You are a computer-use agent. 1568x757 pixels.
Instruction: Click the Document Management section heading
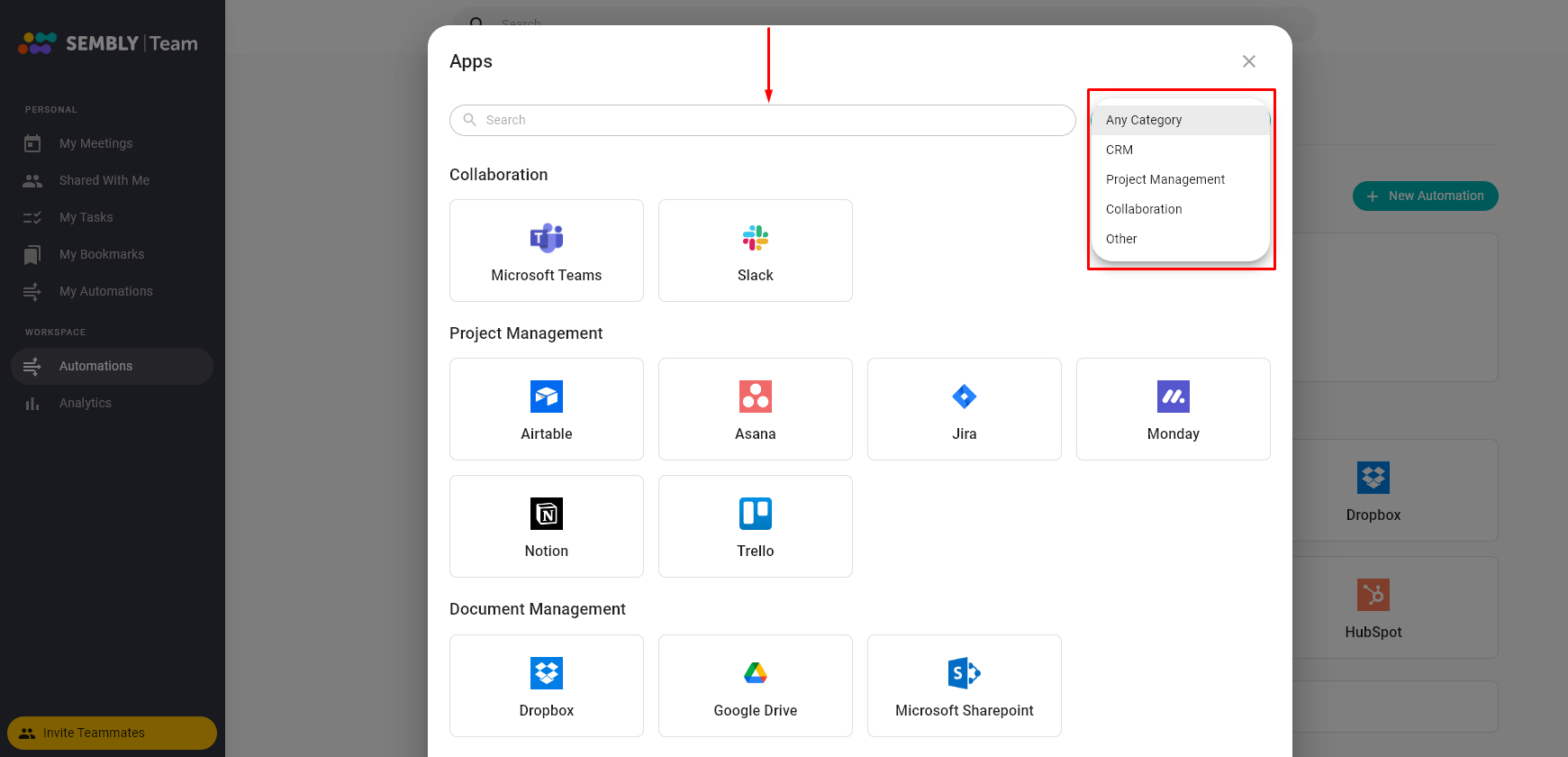(538, 609)
